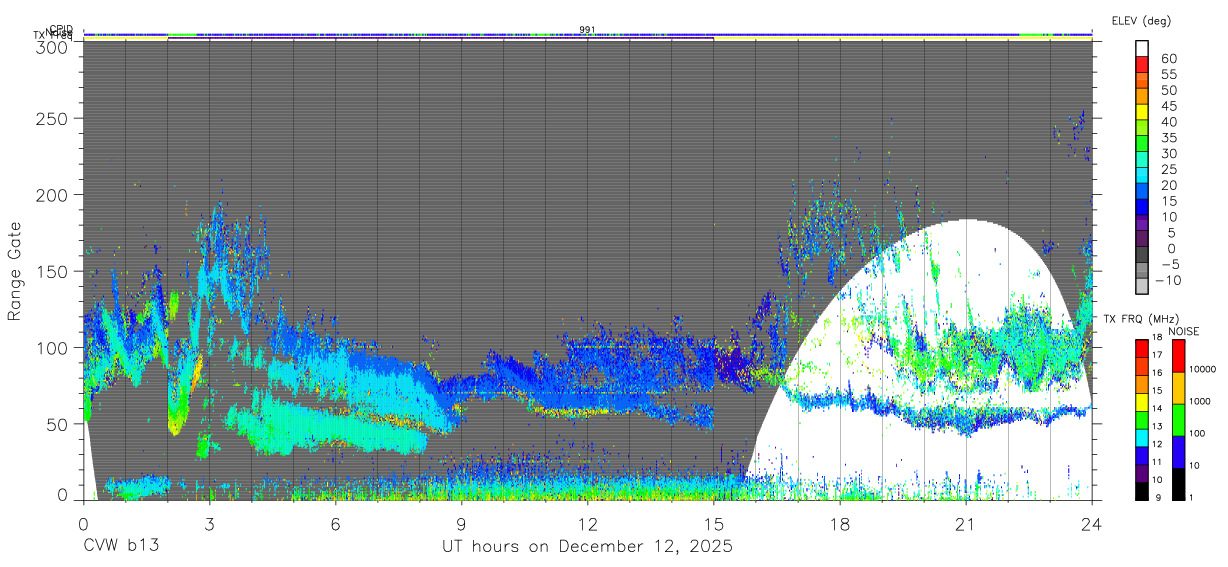The width and height of the screenshot is (1228, 567).
Task: Click the cyan swatch in TX FRQ colorbar
Action: 1141,438
